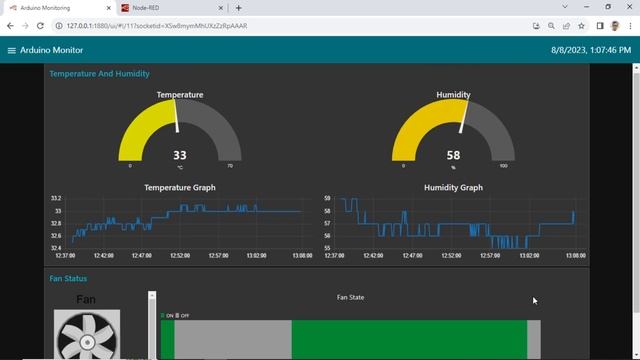The height and width of the screenshot is (360, 640).
Task: Click the Humidity gauge
Action: [x=453, y=131]
